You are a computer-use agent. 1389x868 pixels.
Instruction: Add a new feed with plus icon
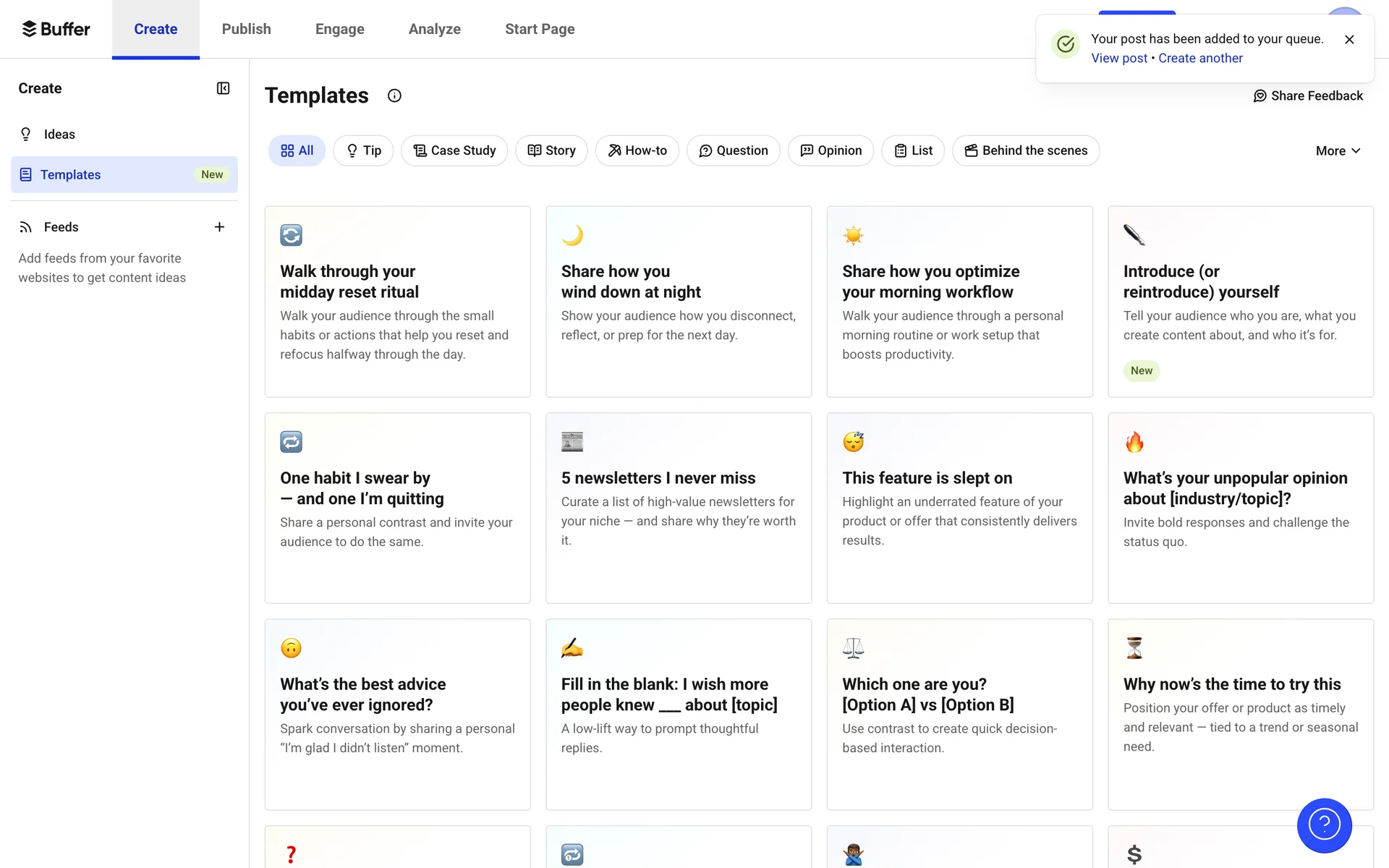219,227
